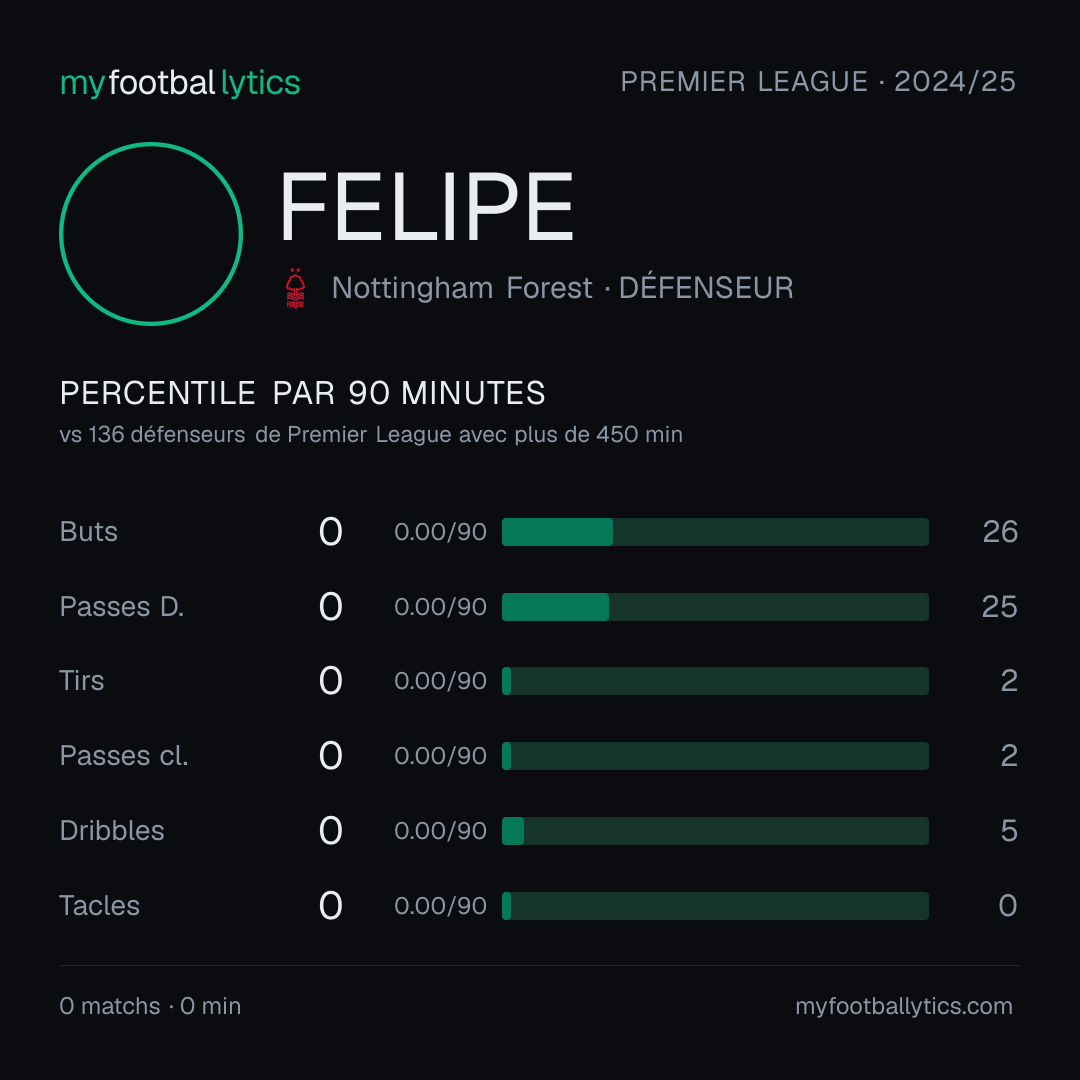Click the Premier League 2024/25 label

click(818, 81)
